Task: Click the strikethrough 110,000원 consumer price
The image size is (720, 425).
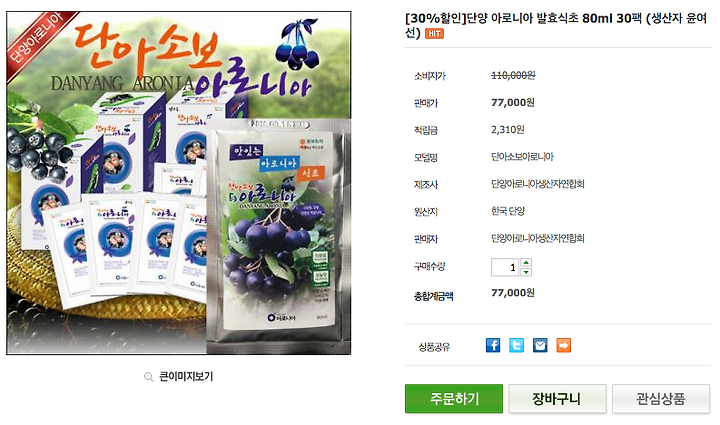Action: 513,75
